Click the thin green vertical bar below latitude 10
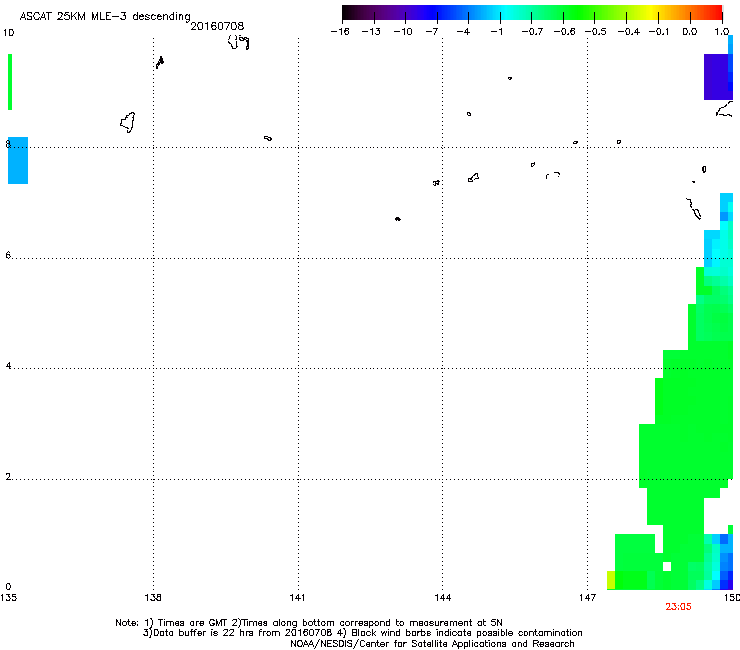The image size is (740, 650). click(x=10, y=82)
